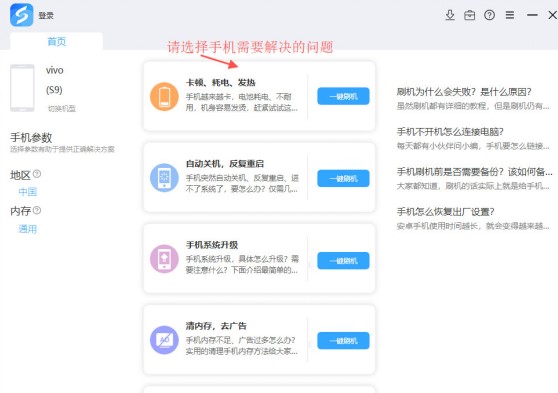Screen dimensions: 558x393
Task: Click the description starting 手机内存不足
Action: [x=242, y=346]
